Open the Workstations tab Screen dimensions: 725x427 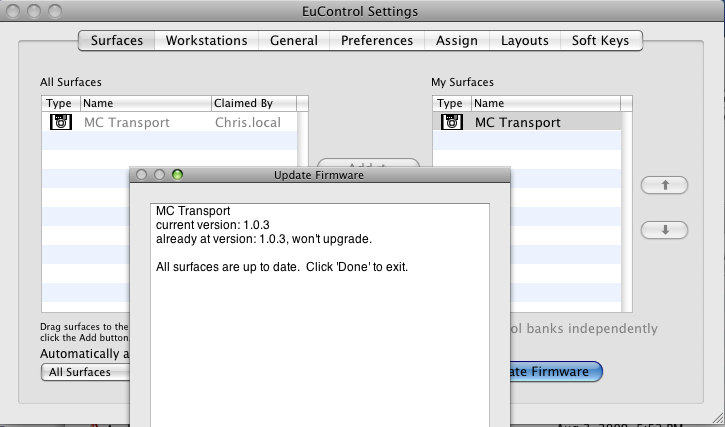click(206, 41)
